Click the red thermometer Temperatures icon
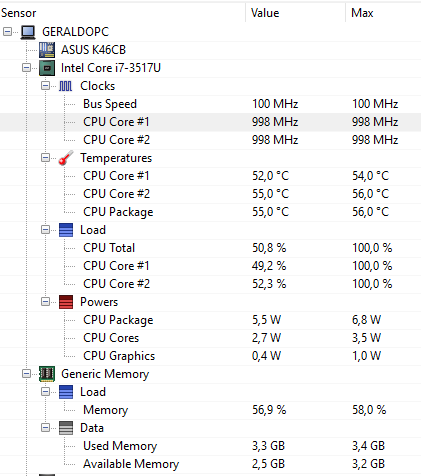 tap(66, 158)
